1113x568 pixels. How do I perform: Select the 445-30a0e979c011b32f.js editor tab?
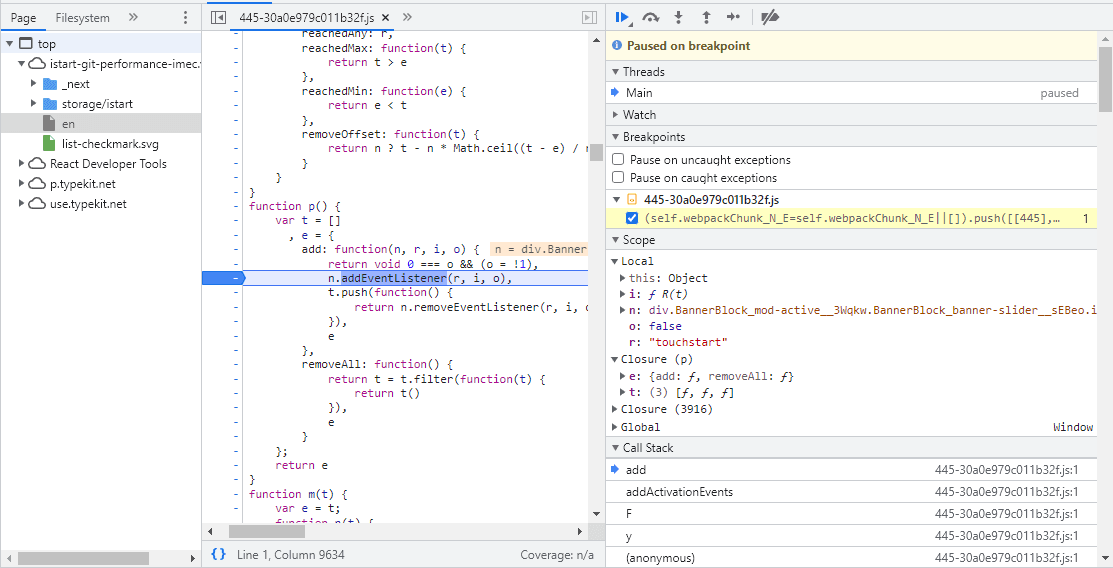307,18
